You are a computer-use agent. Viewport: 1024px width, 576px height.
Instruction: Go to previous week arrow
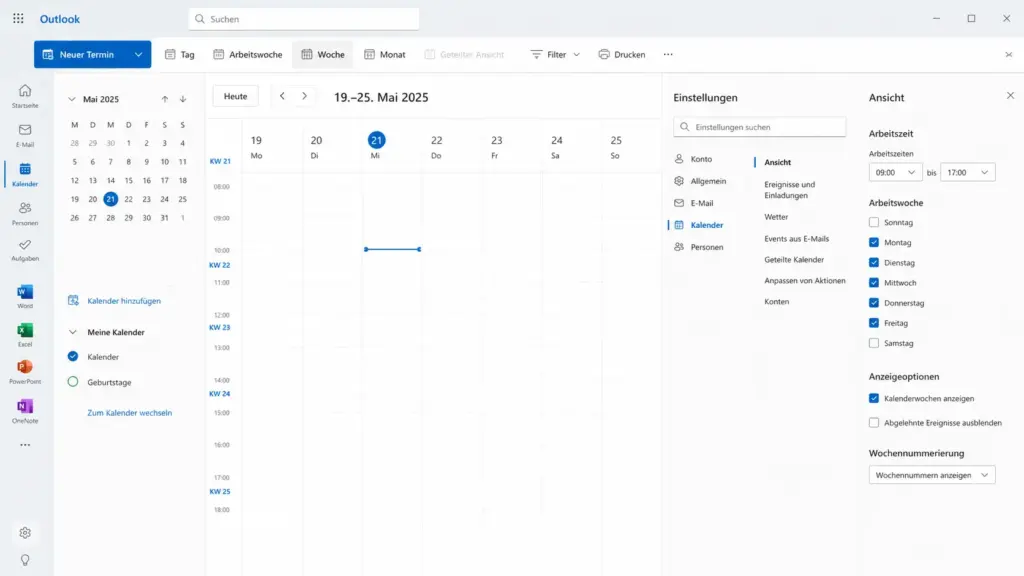coord(282,96)
